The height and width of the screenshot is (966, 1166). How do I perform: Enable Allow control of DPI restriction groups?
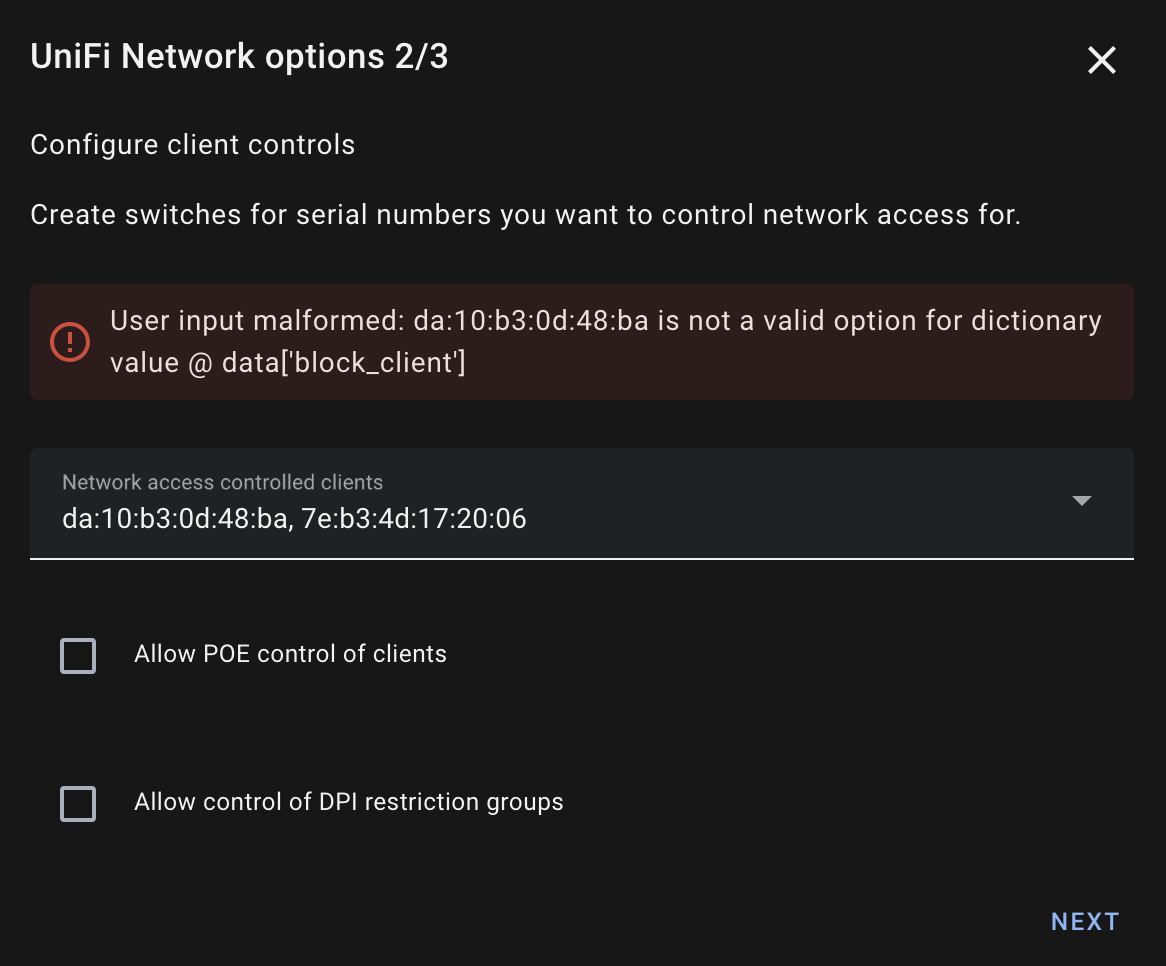[x=78, y=804]
